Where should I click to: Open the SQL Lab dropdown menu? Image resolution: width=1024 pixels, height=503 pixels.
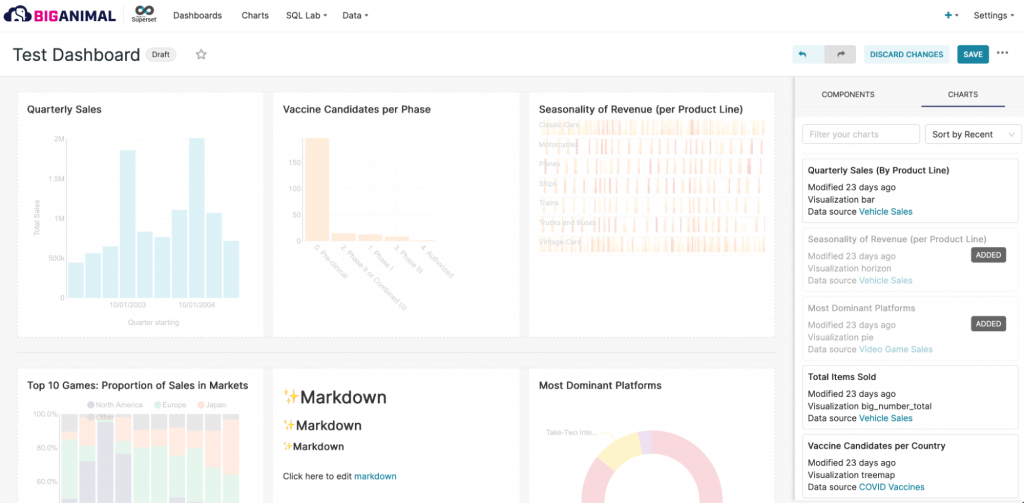[x=305, y=16]
